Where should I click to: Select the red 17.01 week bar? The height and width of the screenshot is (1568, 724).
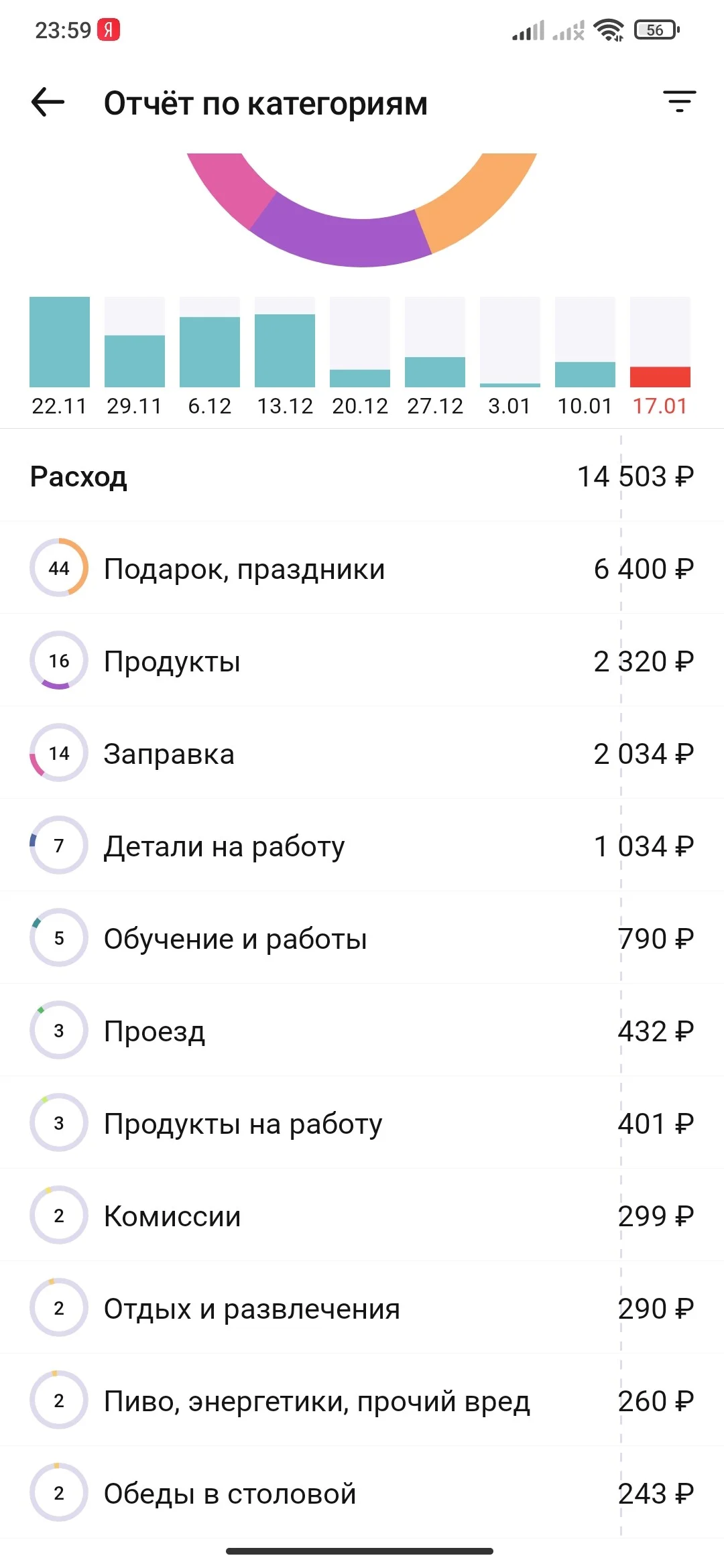click(x=660, y=342)
